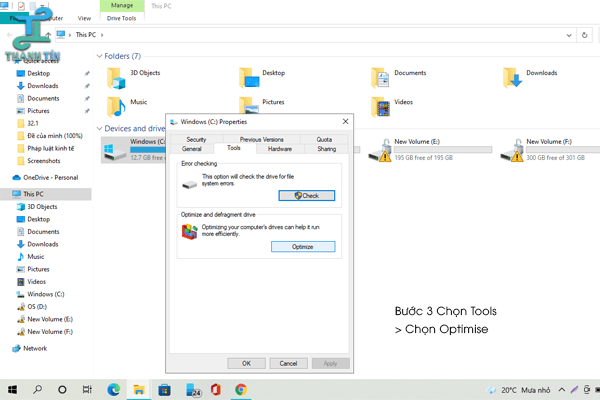Open the Security tab
The height and width of the screenshot is (400, 600).
click(x=196, y=139)
